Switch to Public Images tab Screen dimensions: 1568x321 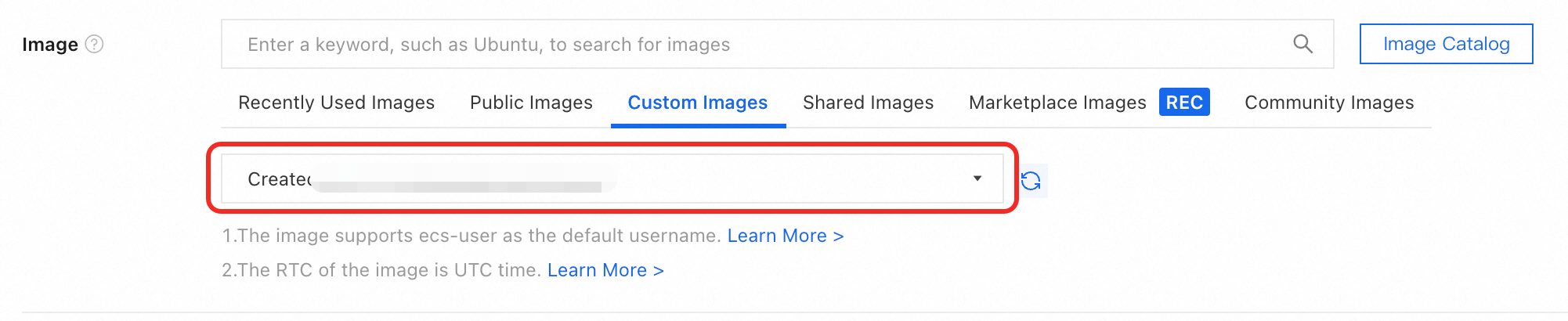tap(531, 103)
